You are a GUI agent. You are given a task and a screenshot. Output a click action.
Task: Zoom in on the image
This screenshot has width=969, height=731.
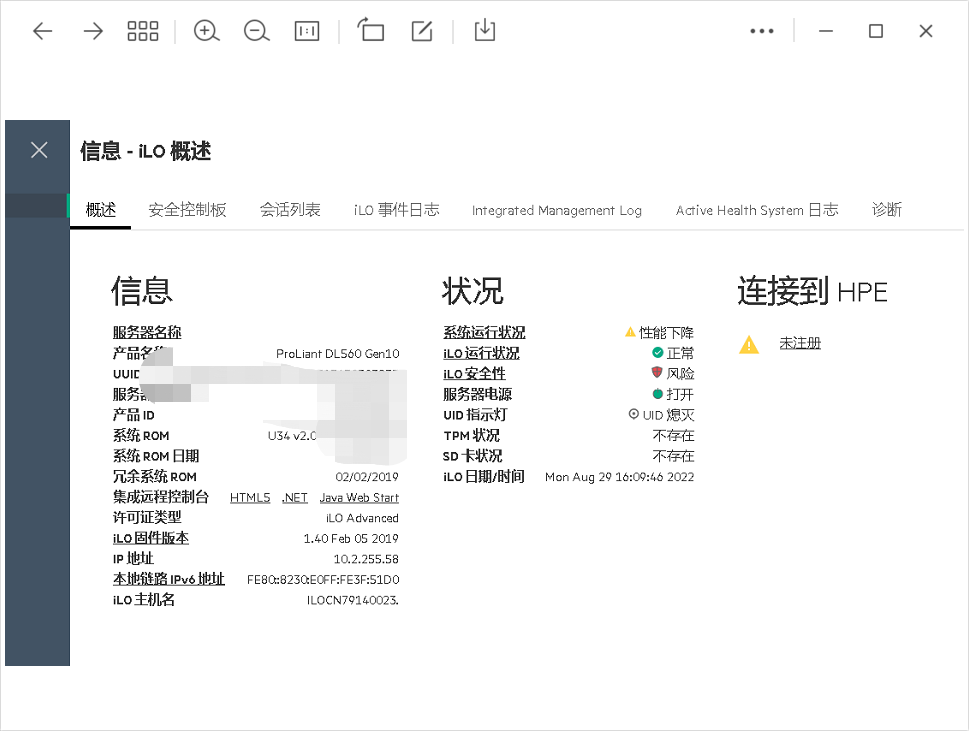point(207,31)
